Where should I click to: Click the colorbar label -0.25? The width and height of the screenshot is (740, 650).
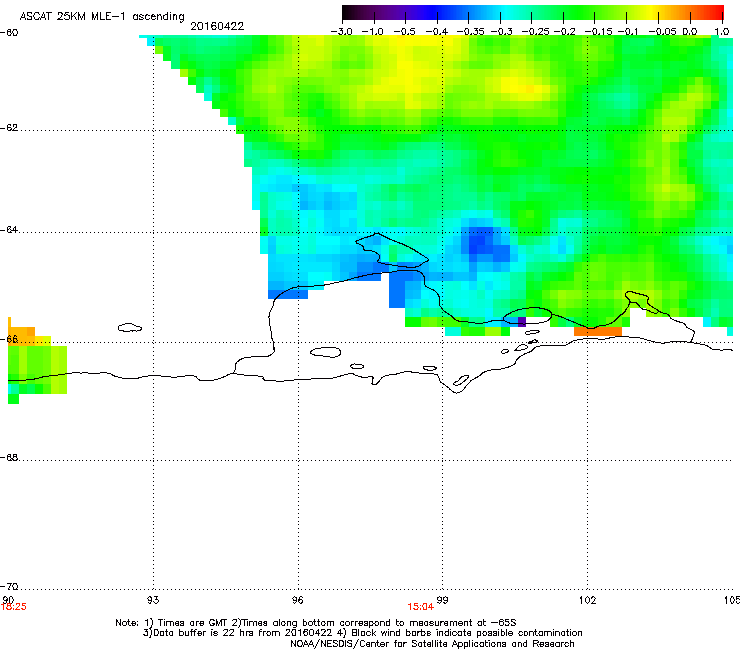(x=536, y=32)
